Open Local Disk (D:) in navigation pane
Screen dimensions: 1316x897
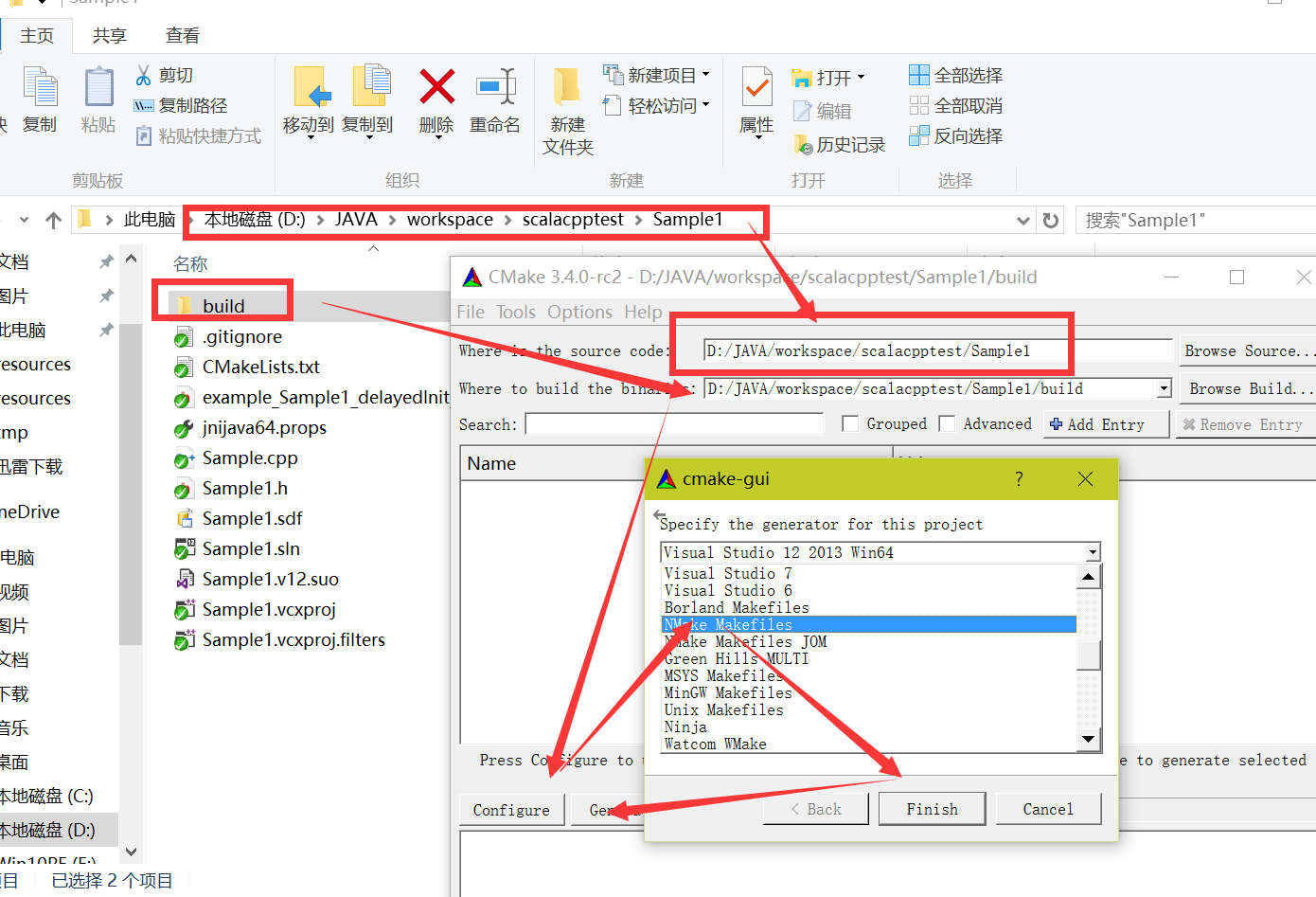tap(47, 830)
